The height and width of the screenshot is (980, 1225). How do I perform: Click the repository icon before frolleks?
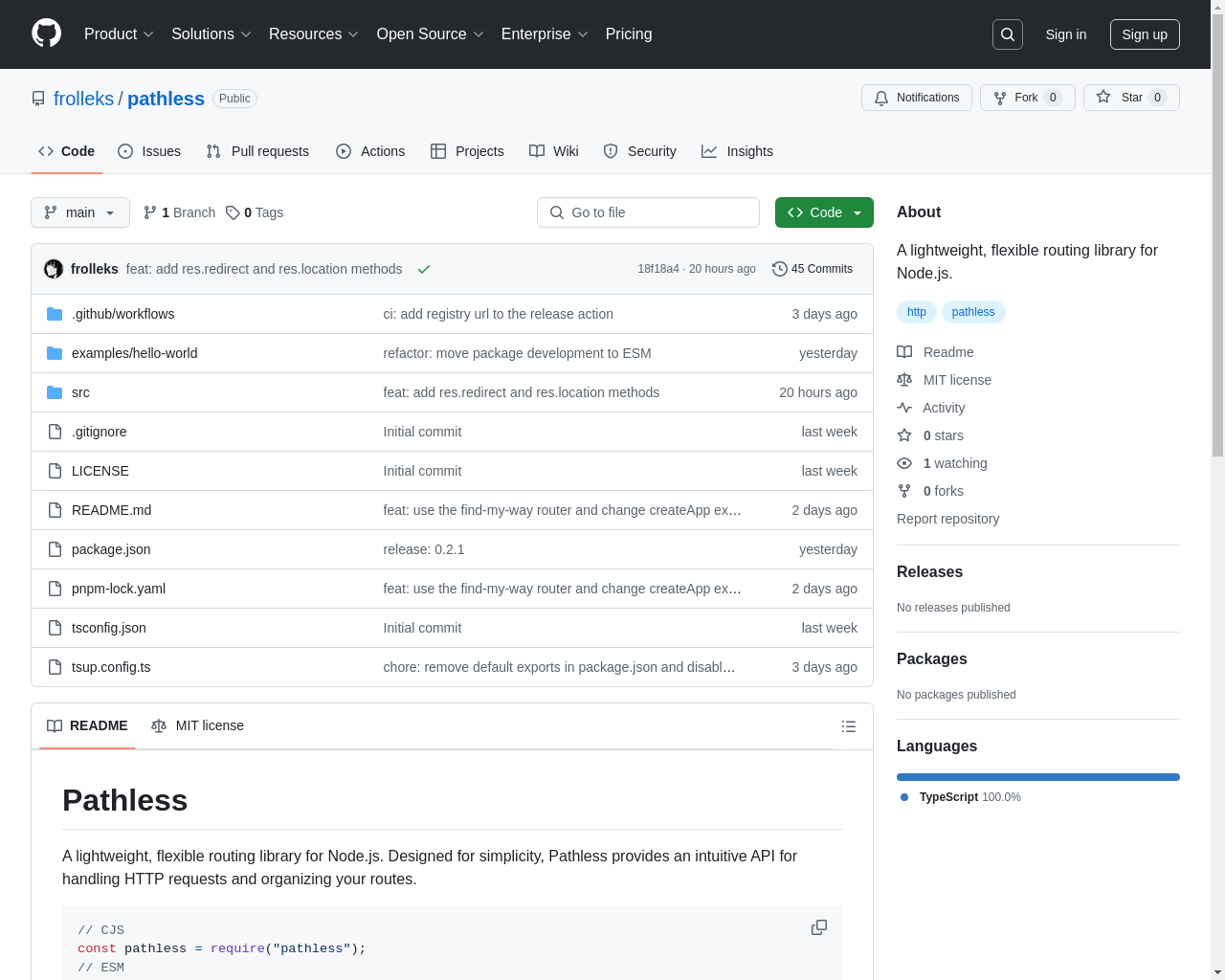(38, 99)
